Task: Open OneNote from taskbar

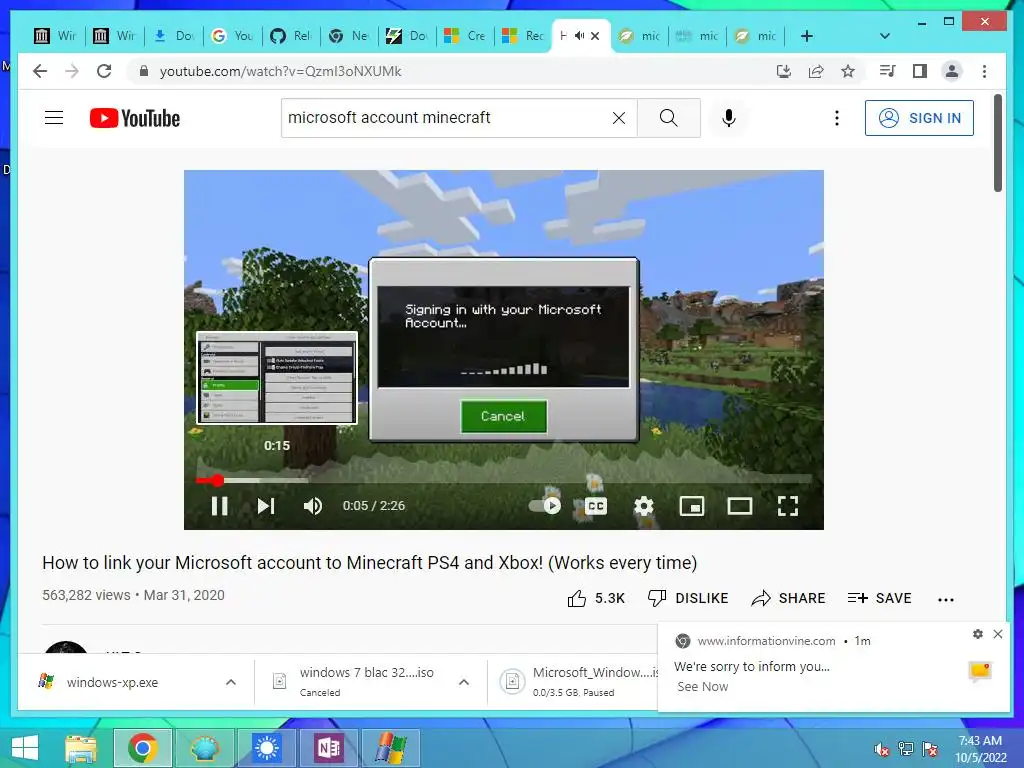Action: pyautogui.click(x=328, y=748)
